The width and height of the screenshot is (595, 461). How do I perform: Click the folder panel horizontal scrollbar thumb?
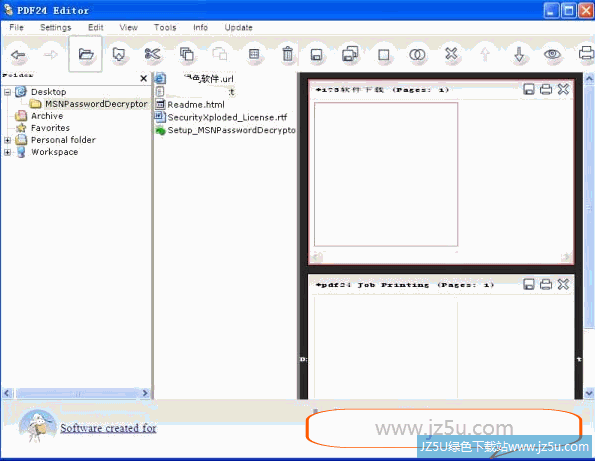click(78, 393)
